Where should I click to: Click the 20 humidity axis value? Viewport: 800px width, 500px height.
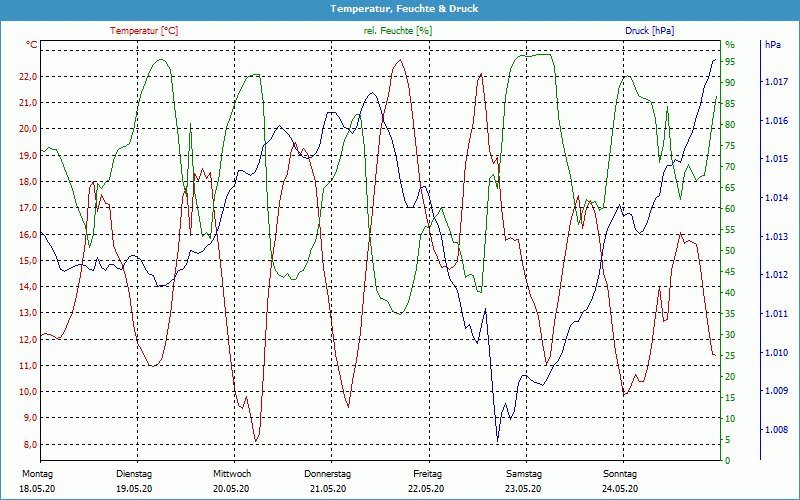(730, 377)
